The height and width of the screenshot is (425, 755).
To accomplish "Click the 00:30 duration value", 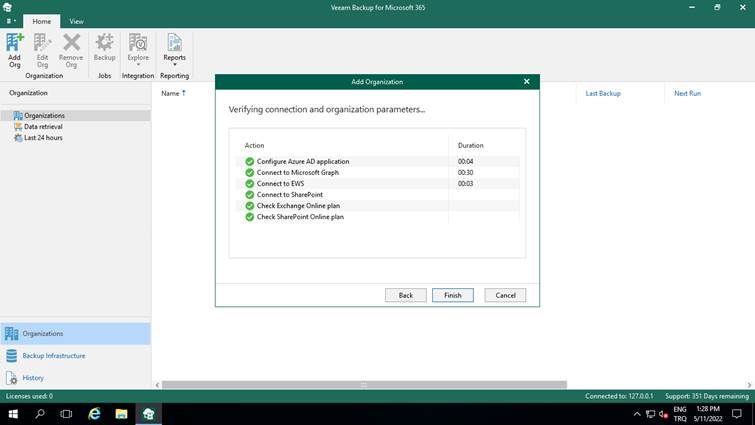I will coord(465,172).
